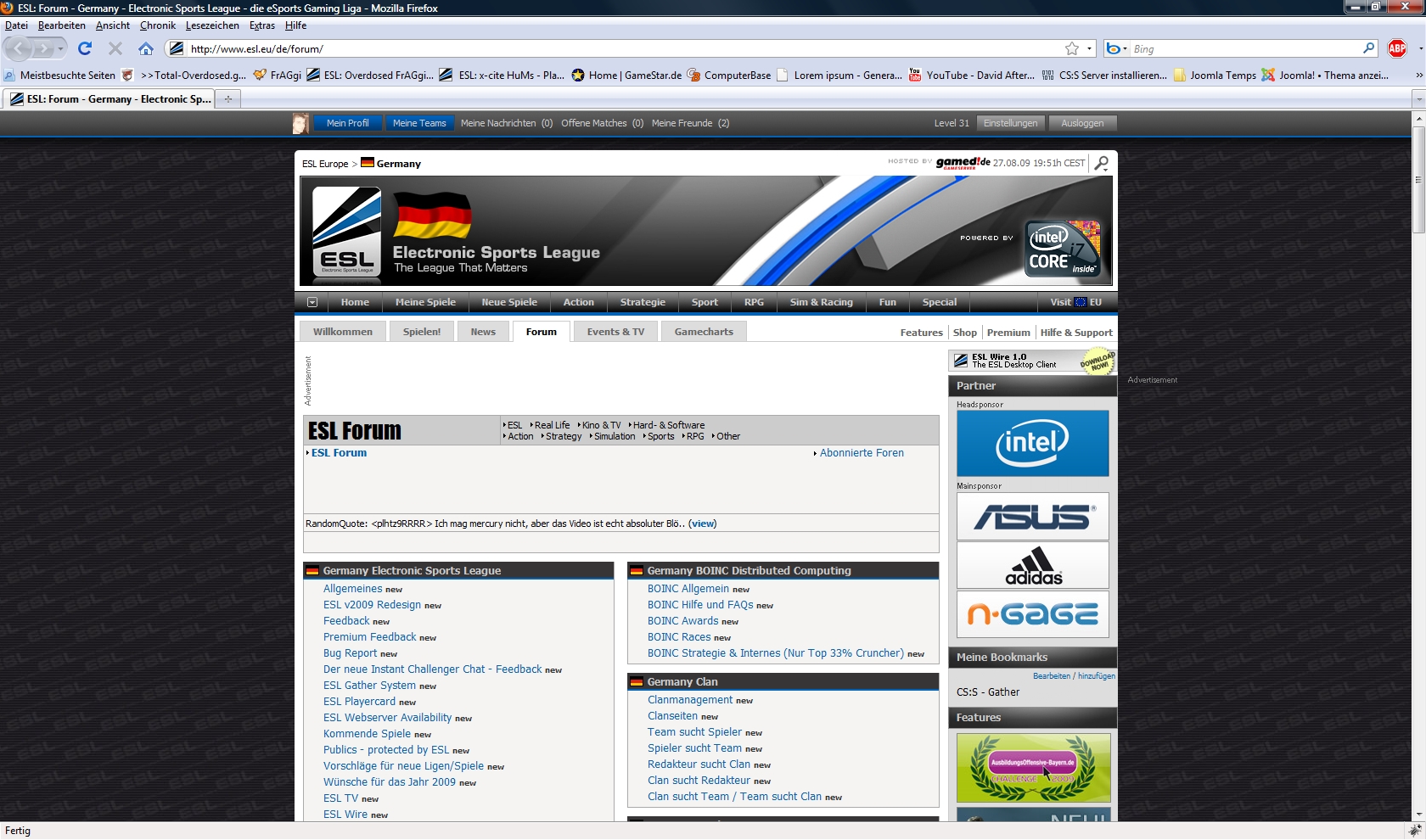Click the German flag next to Germany
Image resolution: width=1426 pixels, height=840 pixels.
click(368, 162)
